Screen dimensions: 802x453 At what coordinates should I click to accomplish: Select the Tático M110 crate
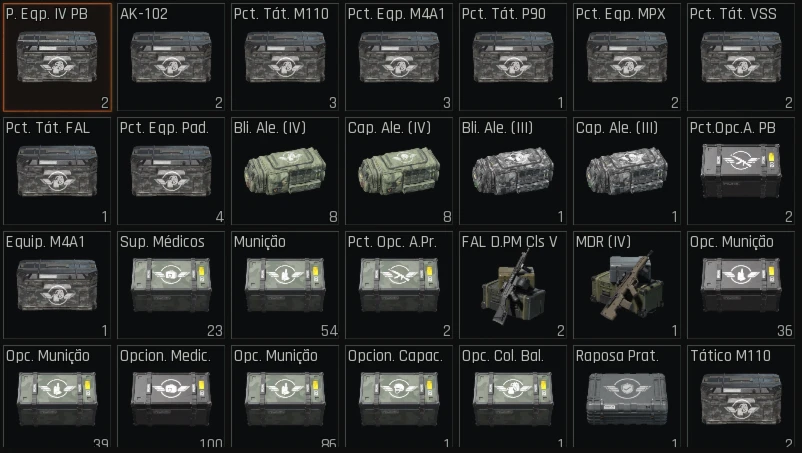741,397
